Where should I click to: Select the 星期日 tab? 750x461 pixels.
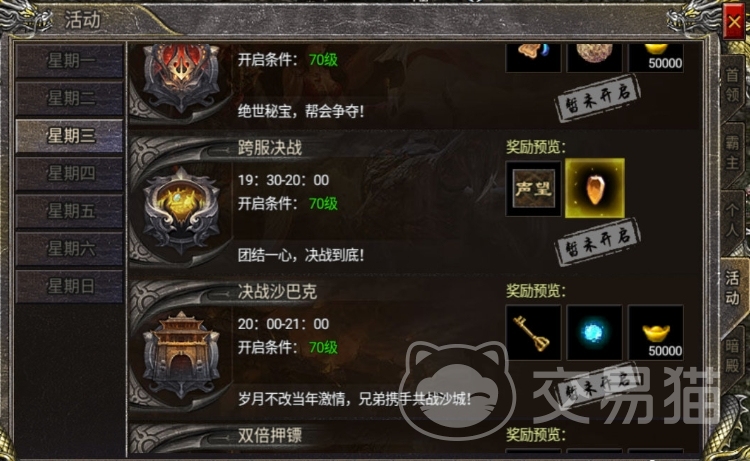pos(70,286)
